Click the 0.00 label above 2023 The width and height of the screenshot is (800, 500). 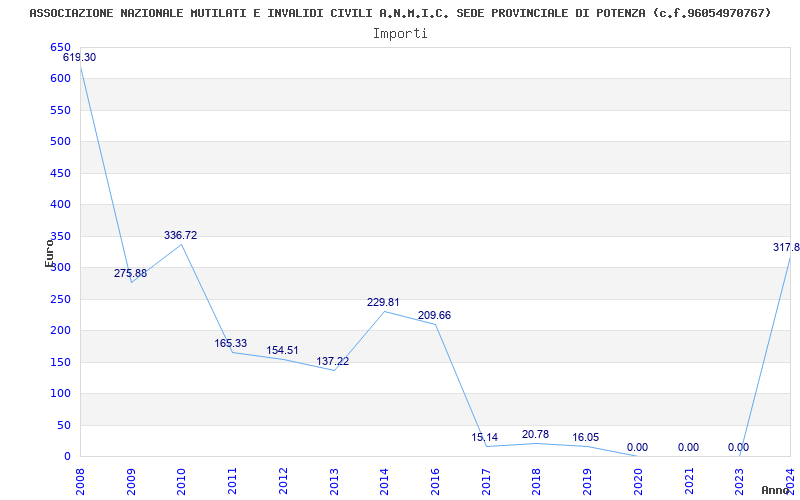tap(738, 447)
